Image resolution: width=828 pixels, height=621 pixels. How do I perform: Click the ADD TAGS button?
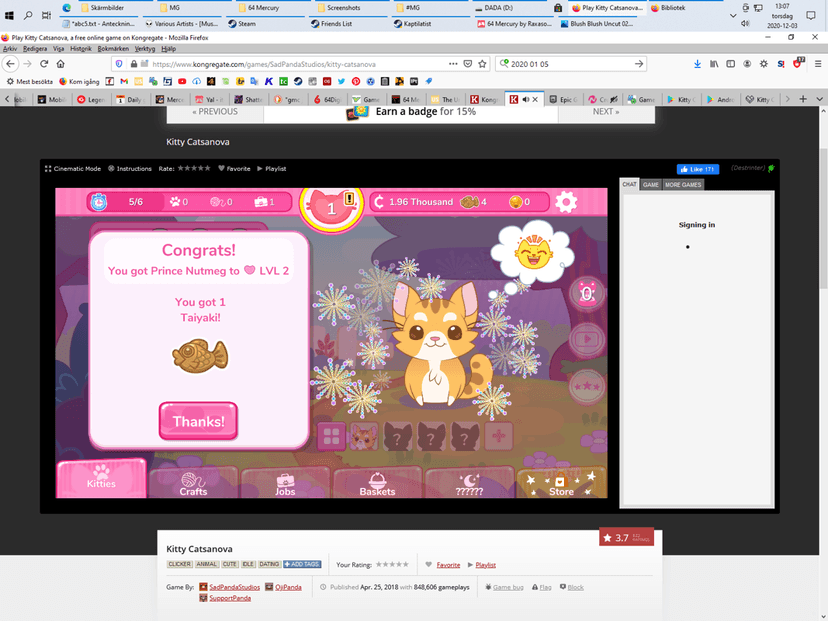(302, 564)
